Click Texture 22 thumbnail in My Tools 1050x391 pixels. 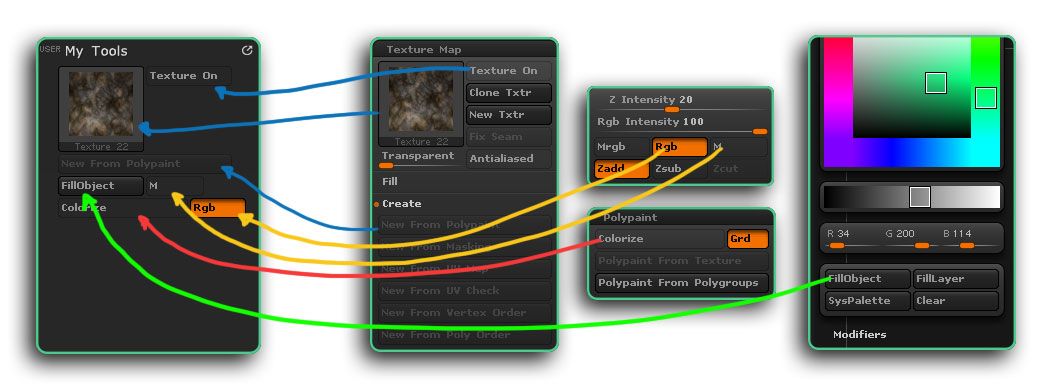pos(101,109)
